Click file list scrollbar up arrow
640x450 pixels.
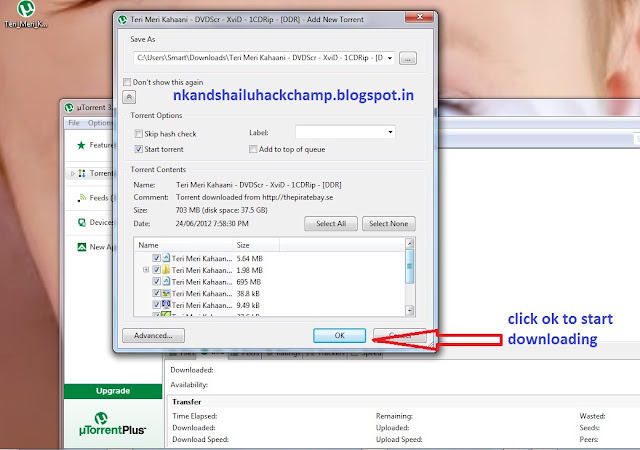pos(409,244)
